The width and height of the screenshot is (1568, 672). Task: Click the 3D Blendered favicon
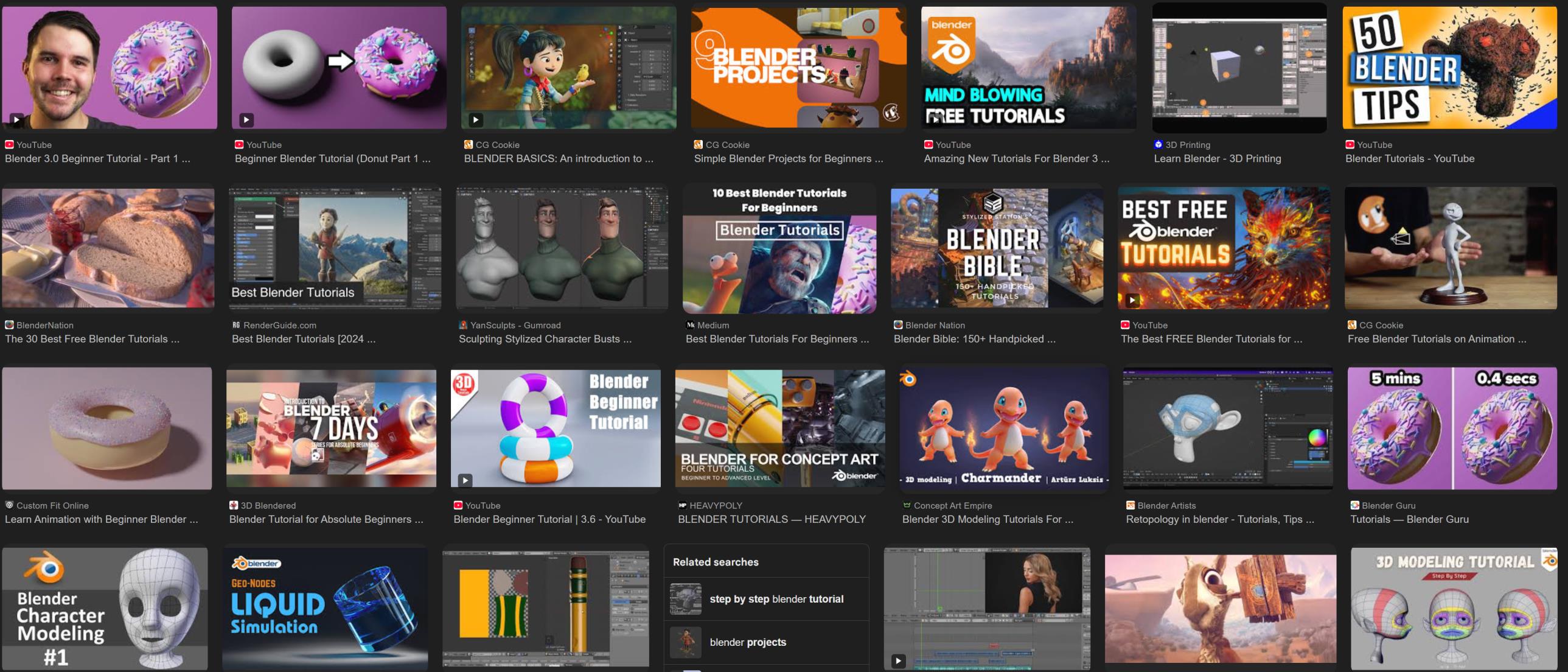(234, 505)
